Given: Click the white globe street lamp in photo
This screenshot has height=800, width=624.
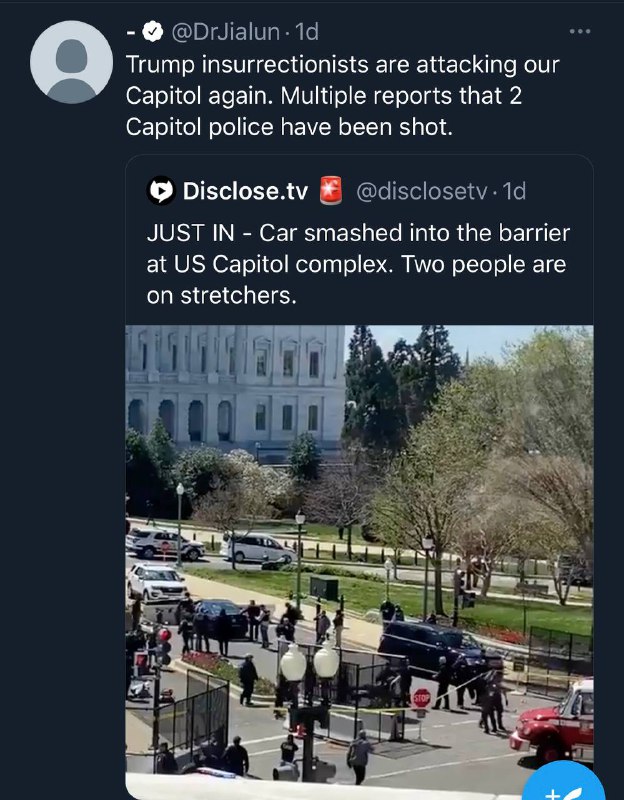Looking at the screenshot, I should (x=308, y=663).
